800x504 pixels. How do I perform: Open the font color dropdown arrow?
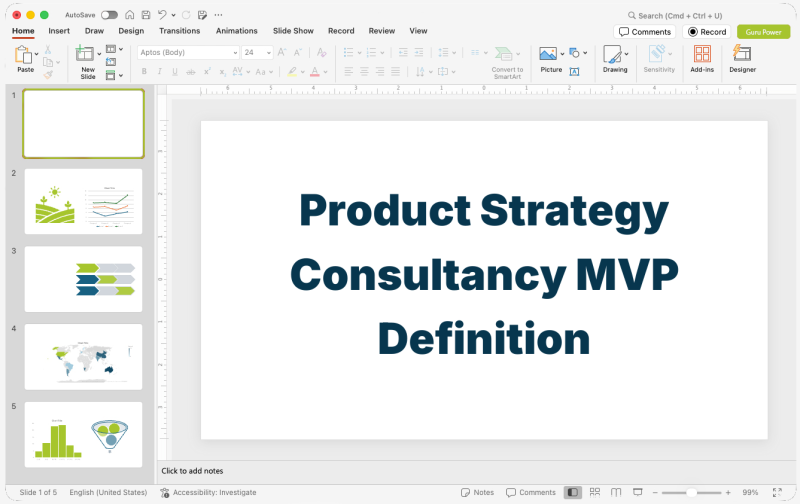326,72
